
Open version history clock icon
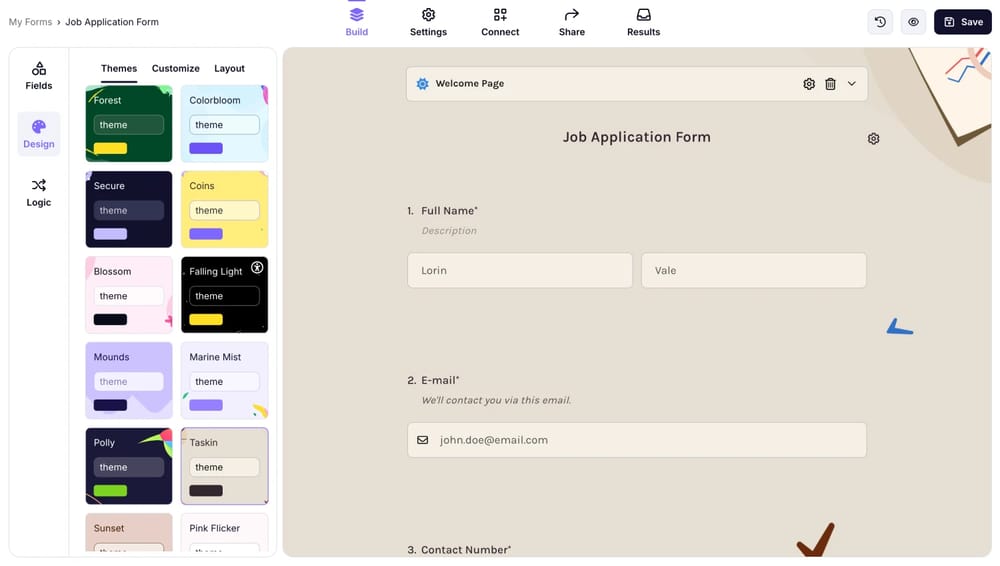(x=880, y=22)
